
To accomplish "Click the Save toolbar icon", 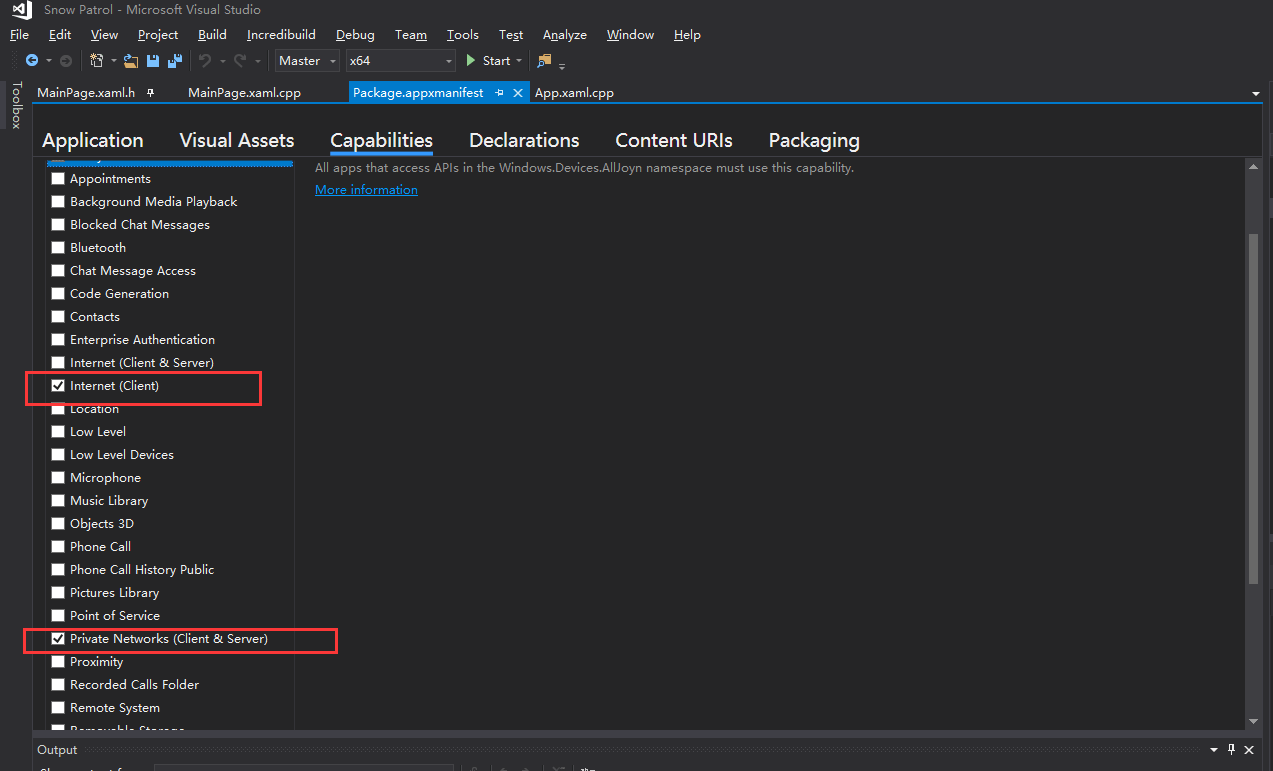I will (152, 60).
